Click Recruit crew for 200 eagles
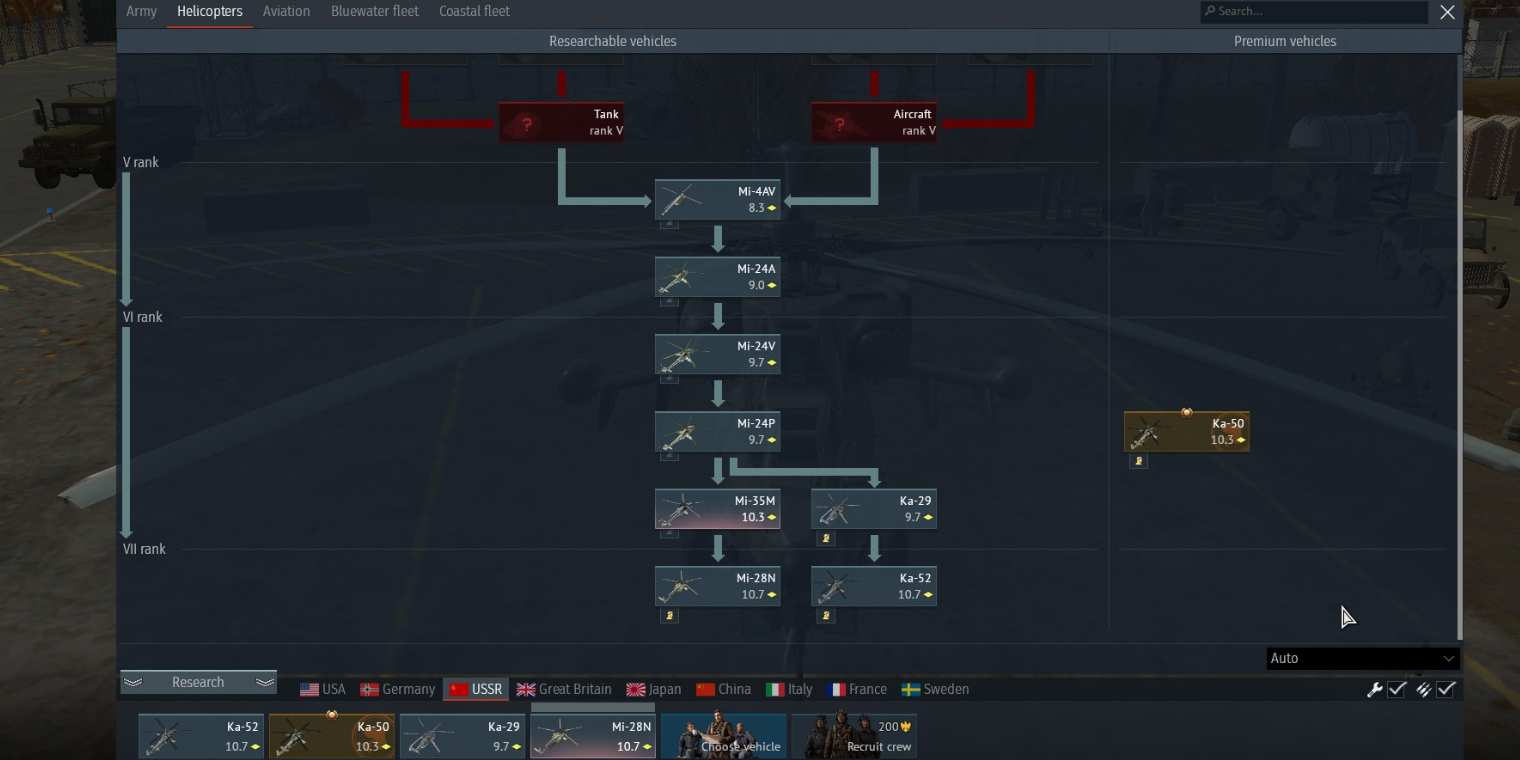 [x=853, y=736]
